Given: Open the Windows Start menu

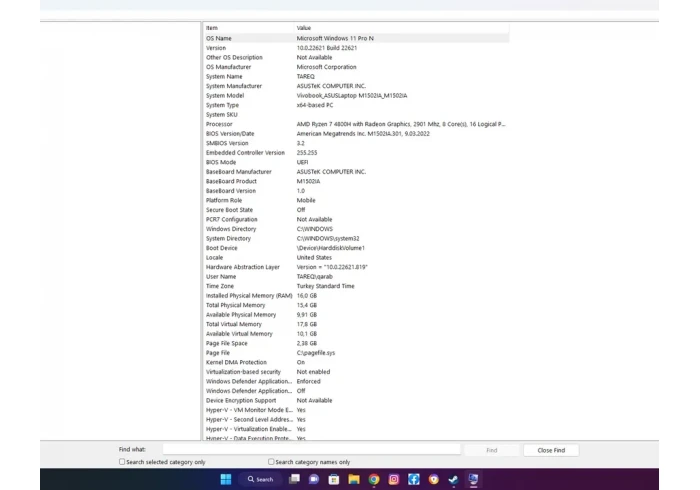Looking at the screenshot, I should (225, 479).
